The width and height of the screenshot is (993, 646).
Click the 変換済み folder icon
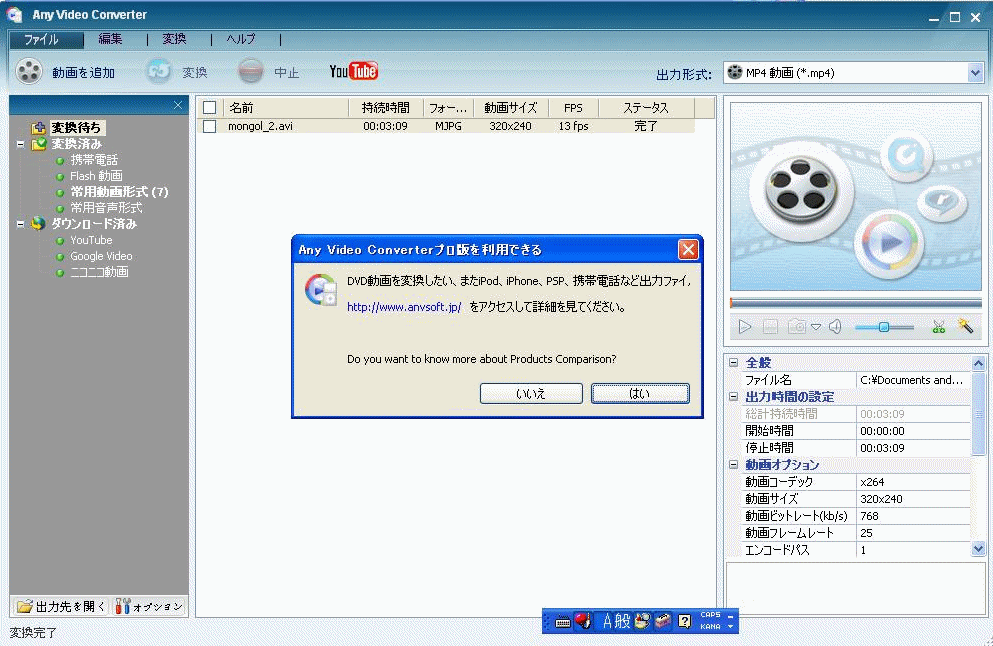pos(39,144)
